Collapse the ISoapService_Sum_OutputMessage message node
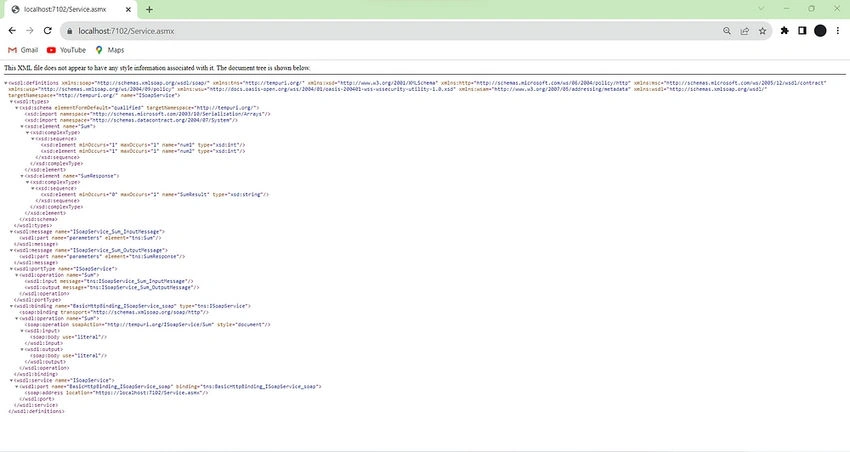850x452 pixels. tap(11, 250)
